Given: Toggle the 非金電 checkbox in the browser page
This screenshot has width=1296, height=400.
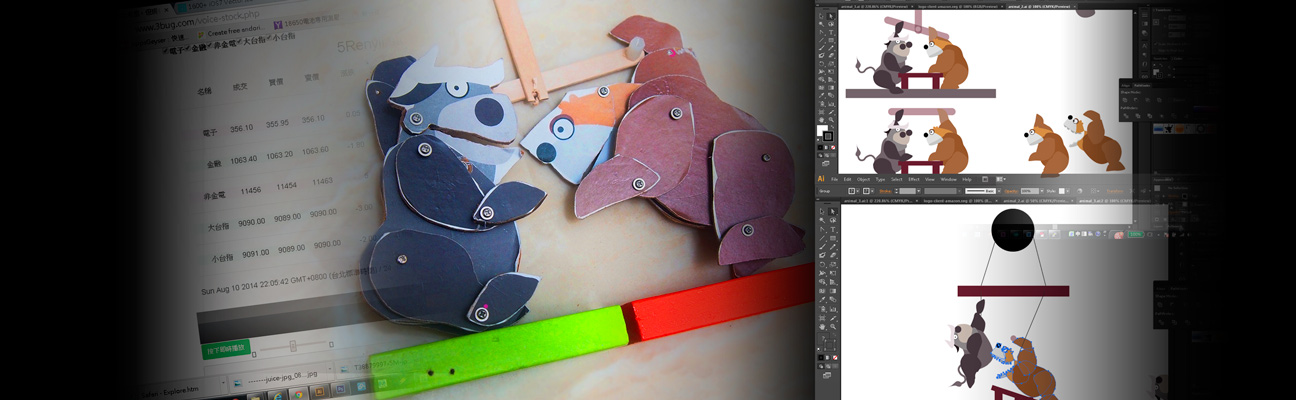Looking at the screenshot, I should 210,45.
